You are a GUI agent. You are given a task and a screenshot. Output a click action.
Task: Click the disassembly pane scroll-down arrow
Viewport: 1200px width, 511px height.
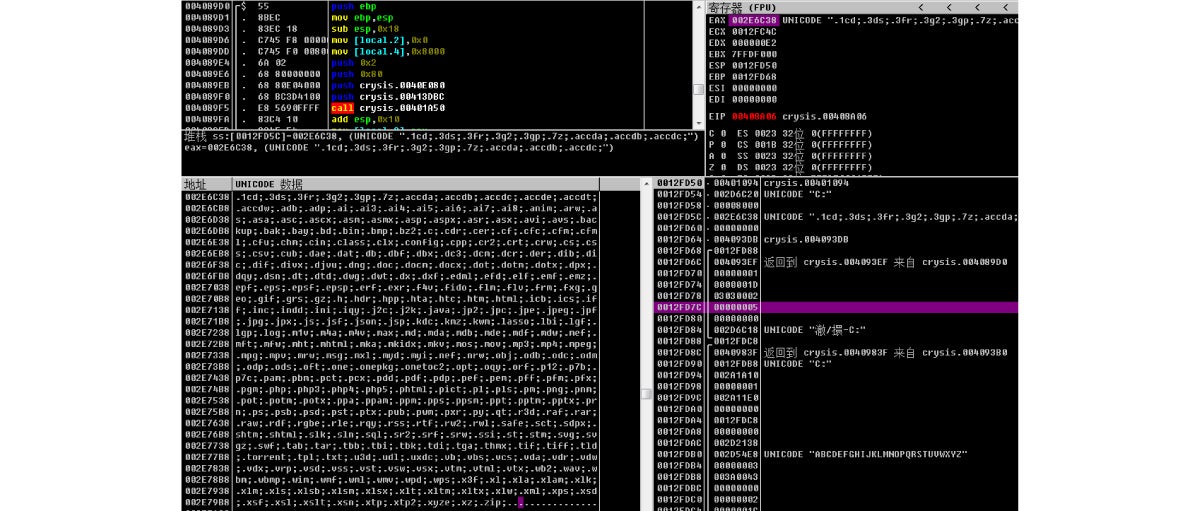pyautogui.click(x=698, y=122)
